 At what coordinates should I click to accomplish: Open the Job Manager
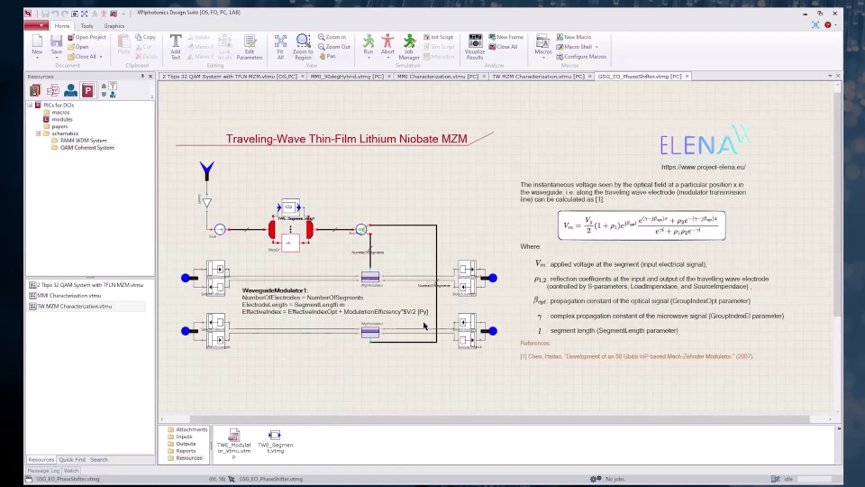pos(409,45)
